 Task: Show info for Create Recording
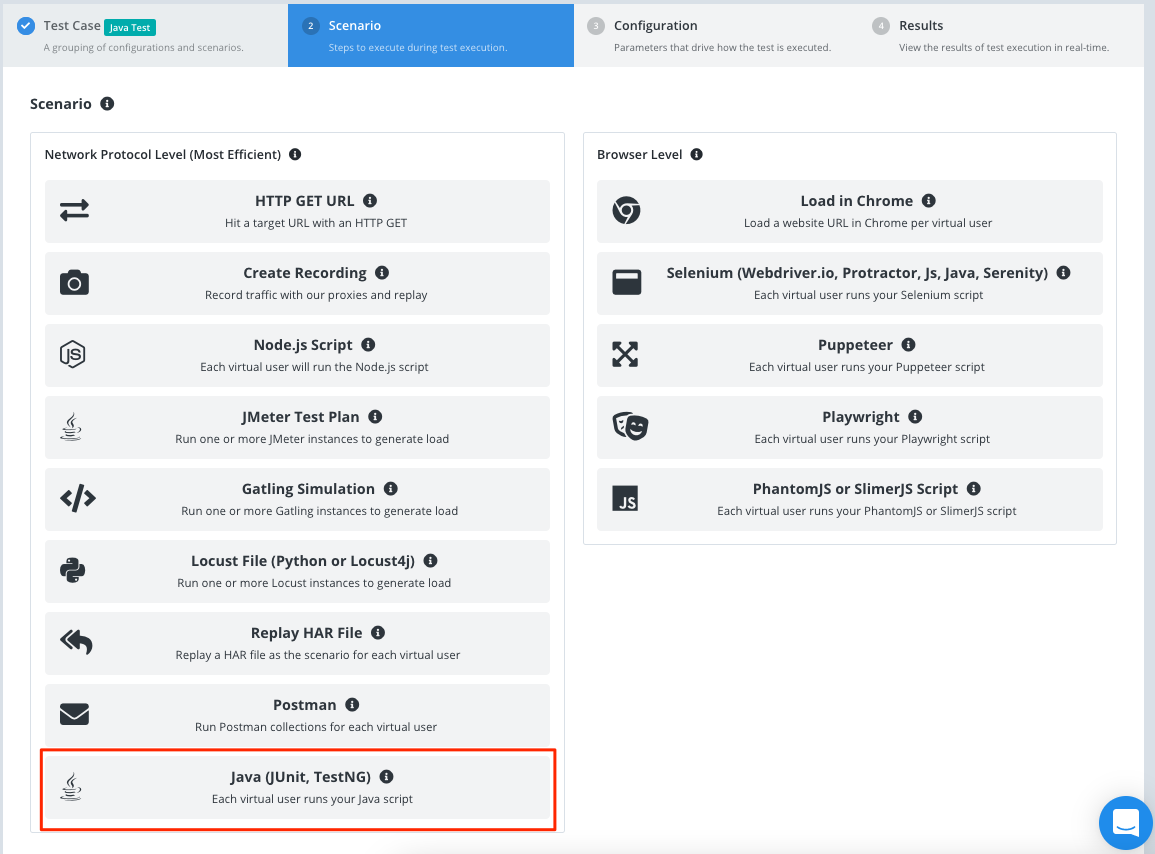point(382,273)
